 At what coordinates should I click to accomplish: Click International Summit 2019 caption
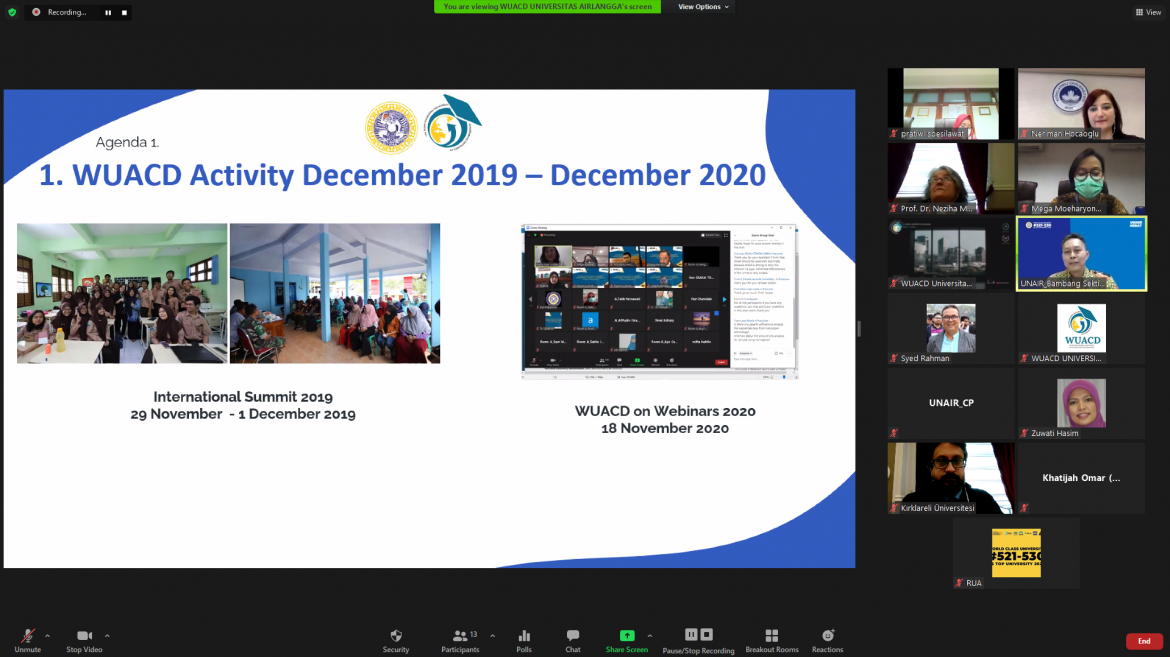(x=243, y=405)
